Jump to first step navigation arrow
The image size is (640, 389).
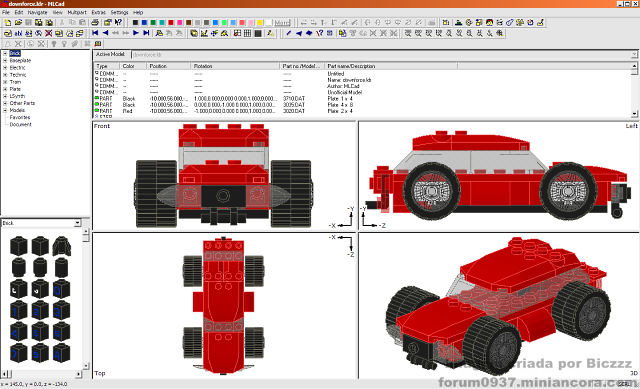(95, 33)
